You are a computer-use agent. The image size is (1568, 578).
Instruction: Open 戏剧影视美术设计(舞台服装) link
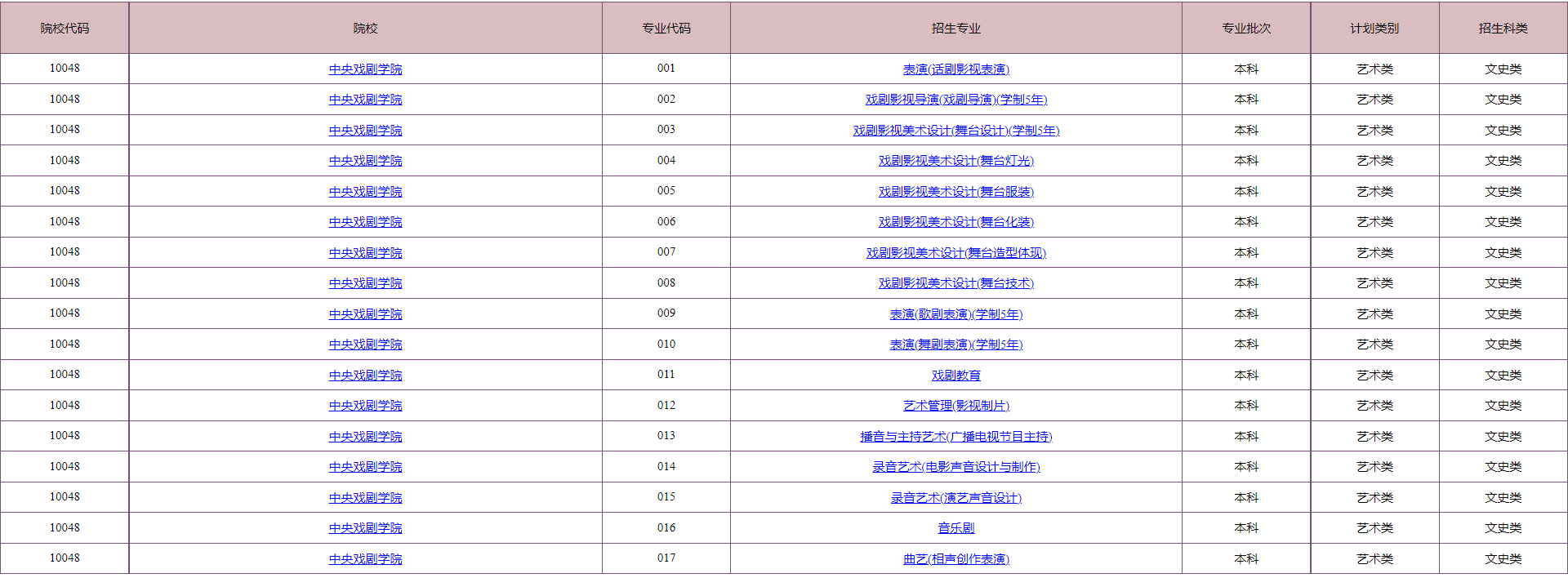pos(955,192)
